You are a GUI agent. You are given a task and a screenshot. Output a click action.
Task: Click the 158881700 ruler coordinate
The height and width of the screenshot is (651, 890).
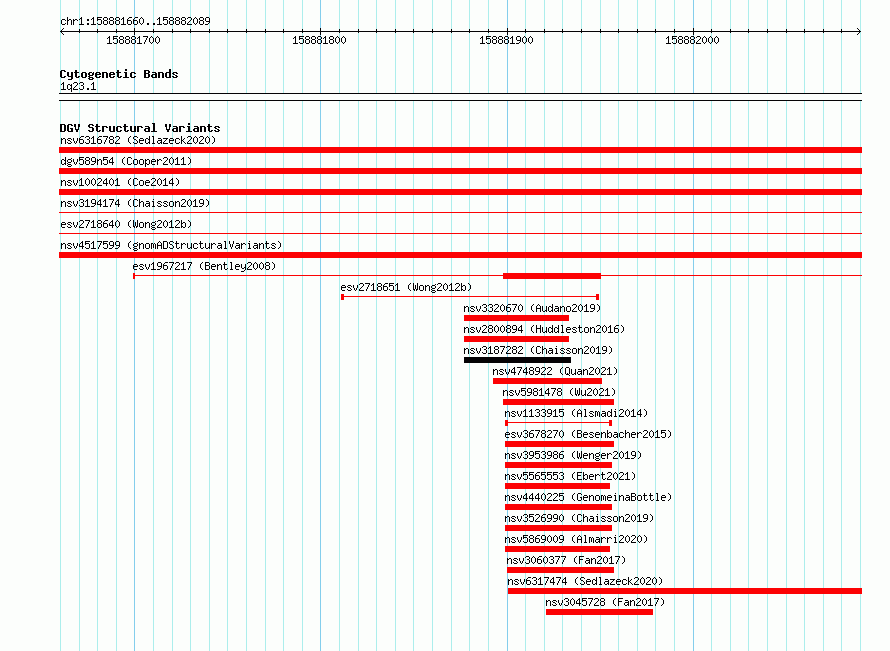pyautogui.click(x=133, y=40)
